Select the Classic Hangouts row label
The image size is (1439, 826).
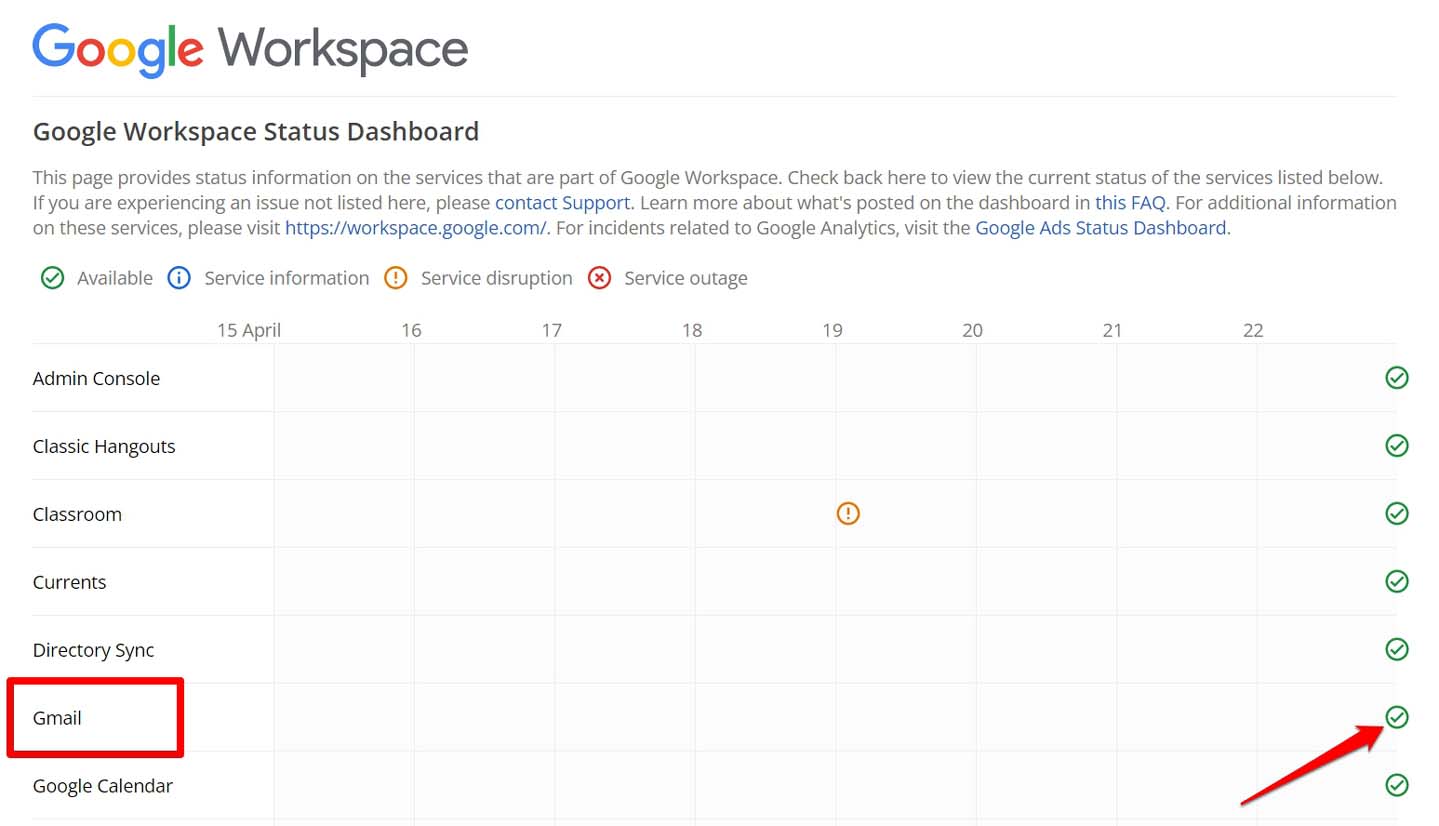pyautogui.click(x=104, y=446)
